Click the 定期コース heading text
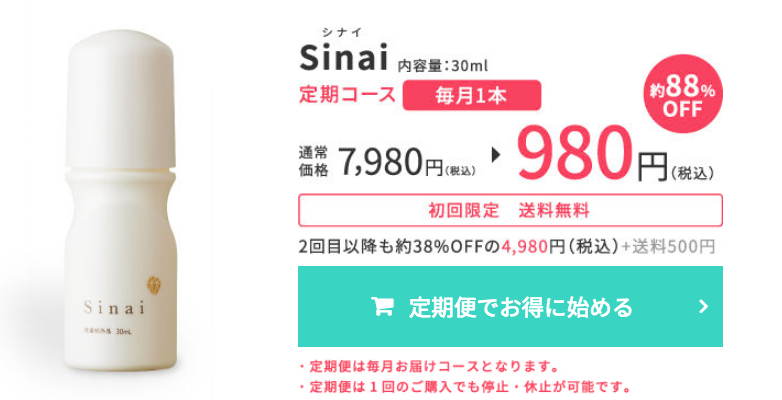The width and height of the screenshot is (782, 400). click(347, 95)
